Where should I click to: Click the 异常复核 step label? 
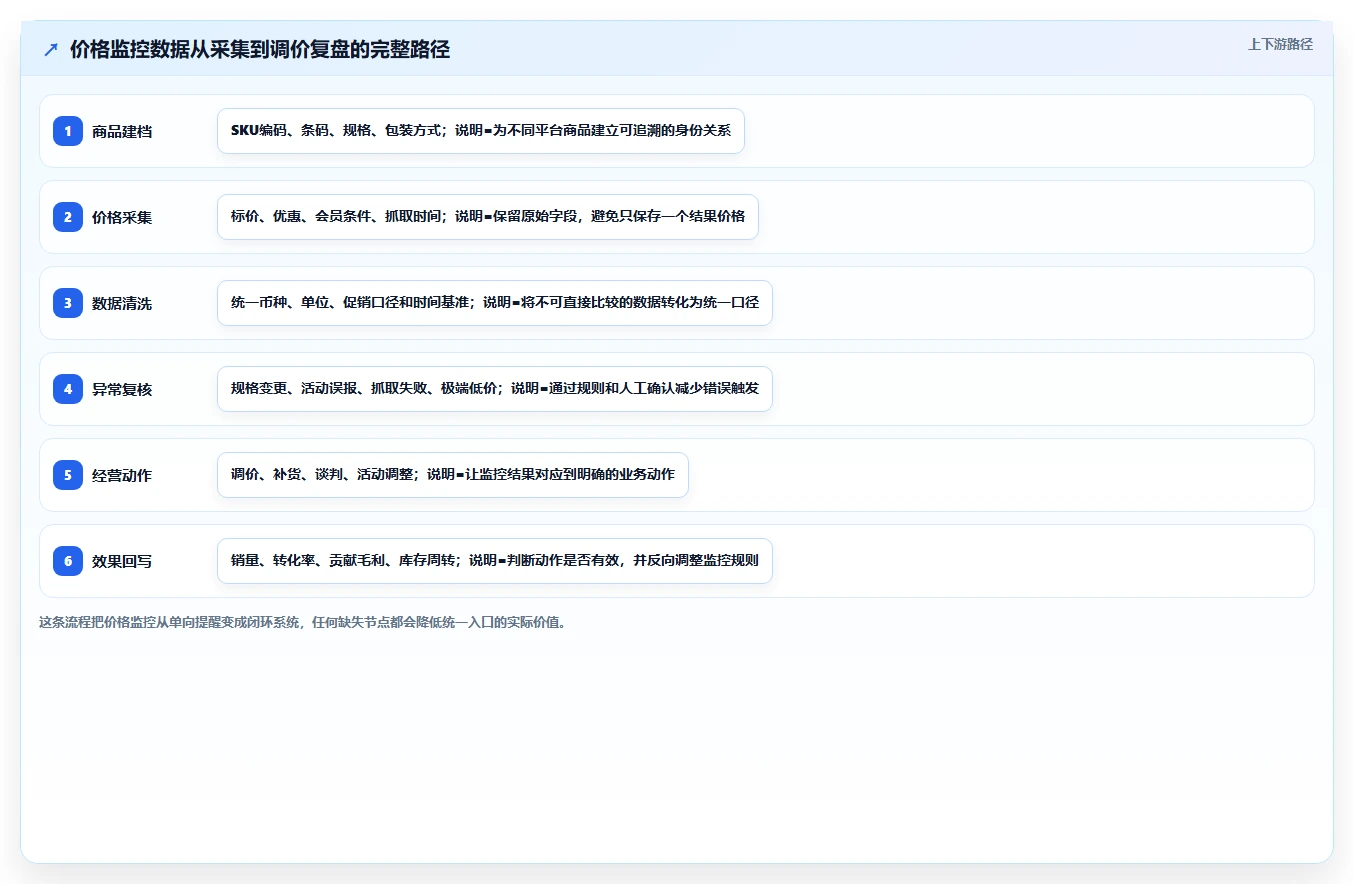tap(122, 389)
